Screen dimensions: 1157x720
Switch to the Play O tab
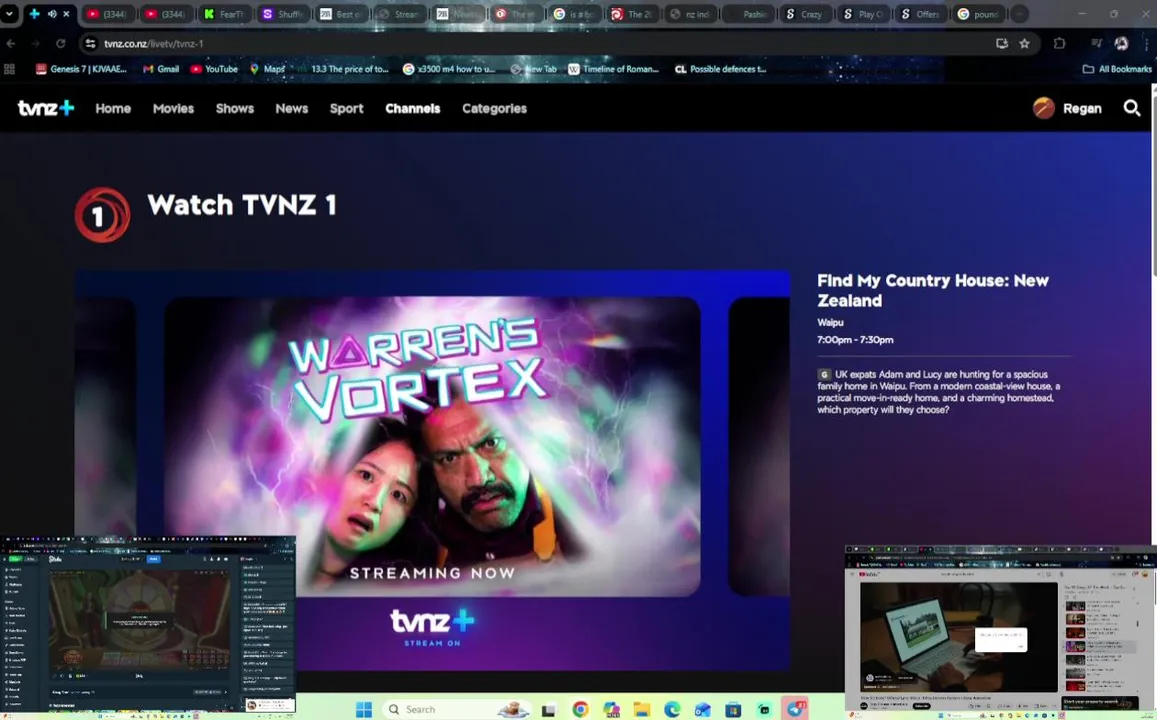863,14
